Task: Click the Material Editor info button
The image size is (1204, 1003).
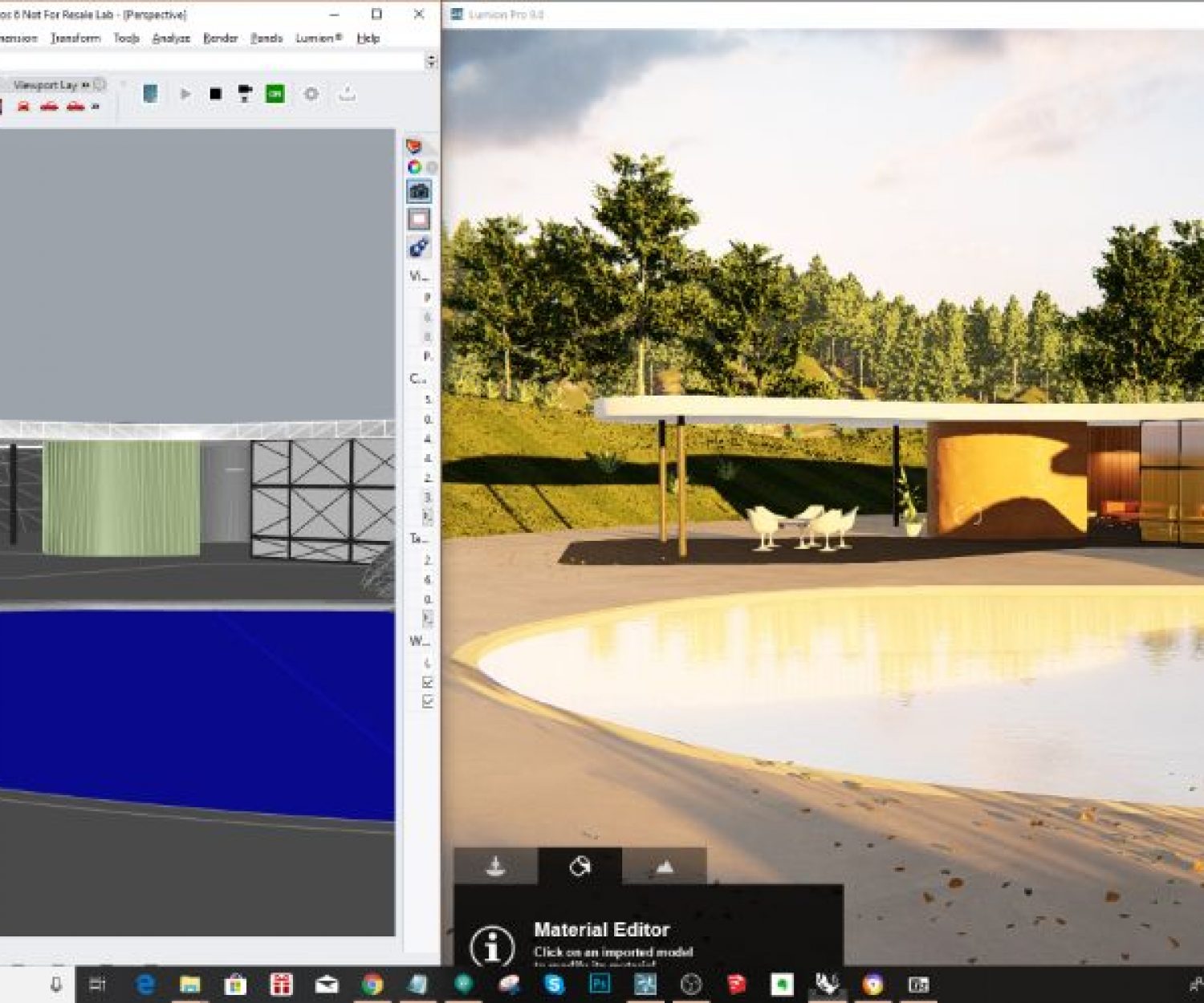Action: [490, 947]
